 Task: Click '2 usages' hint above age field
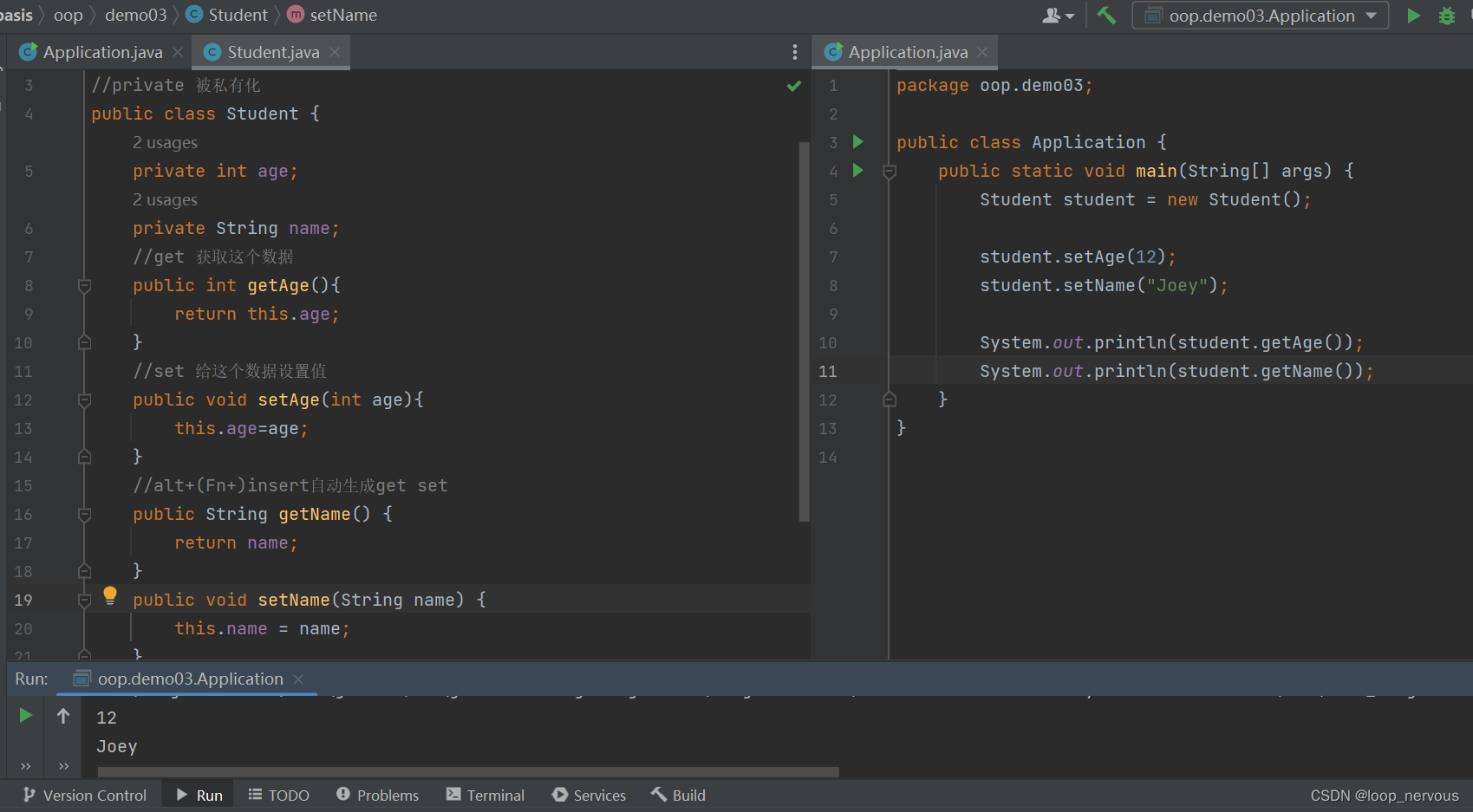(x=165, y=142)
